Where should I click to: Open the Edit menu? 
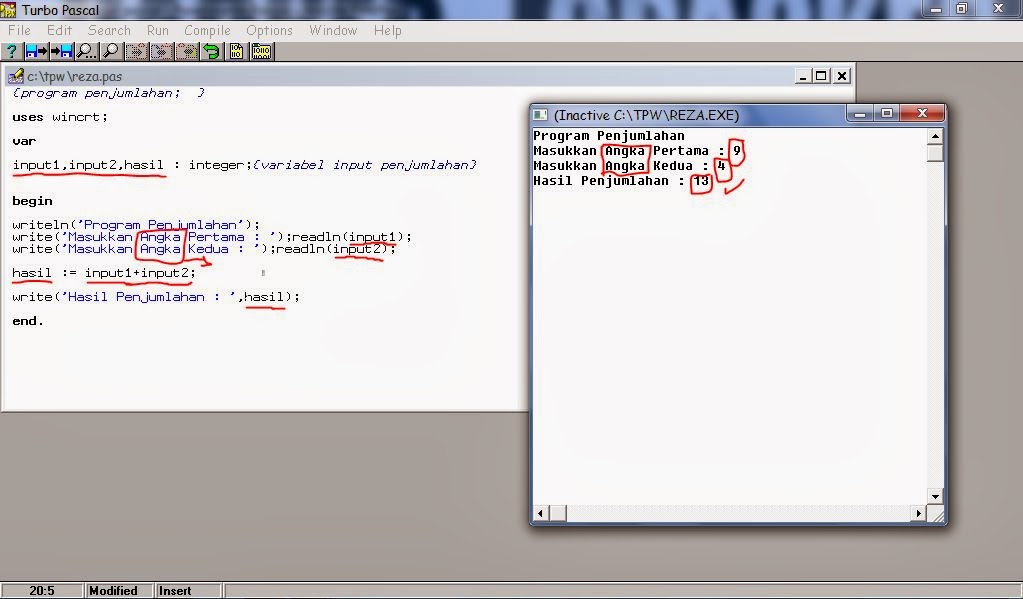59,30
